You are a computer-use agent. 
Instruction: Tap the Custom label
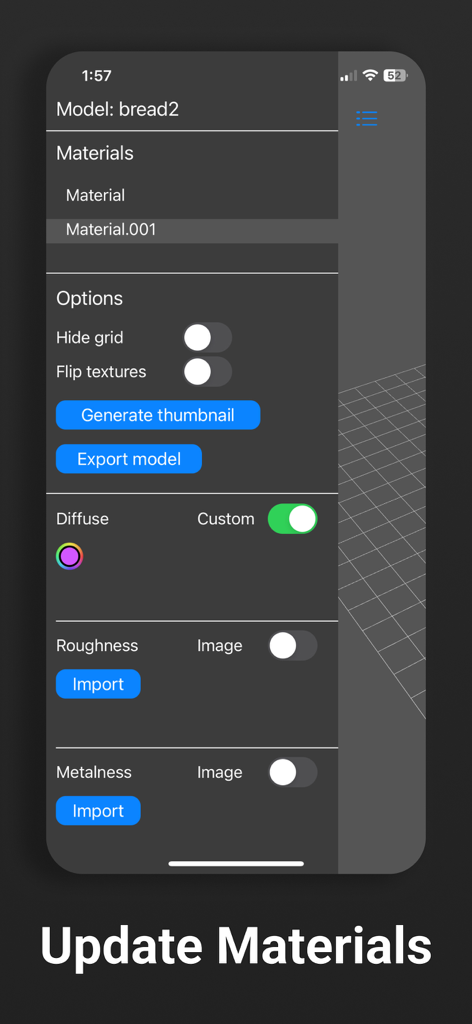[x=226, y=519]
